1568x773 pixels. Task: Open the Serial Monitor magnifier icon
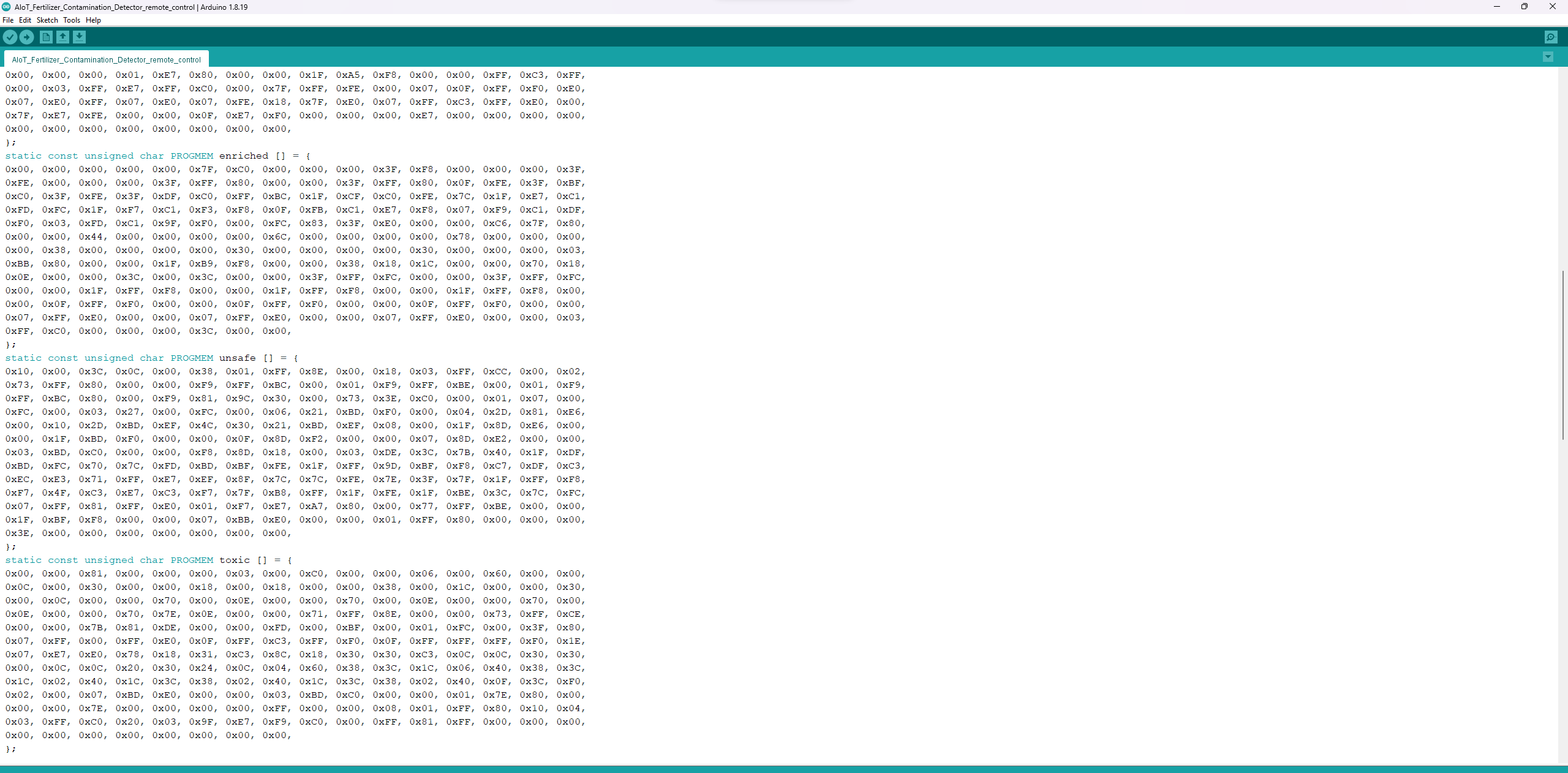(x=1550, y=37)
